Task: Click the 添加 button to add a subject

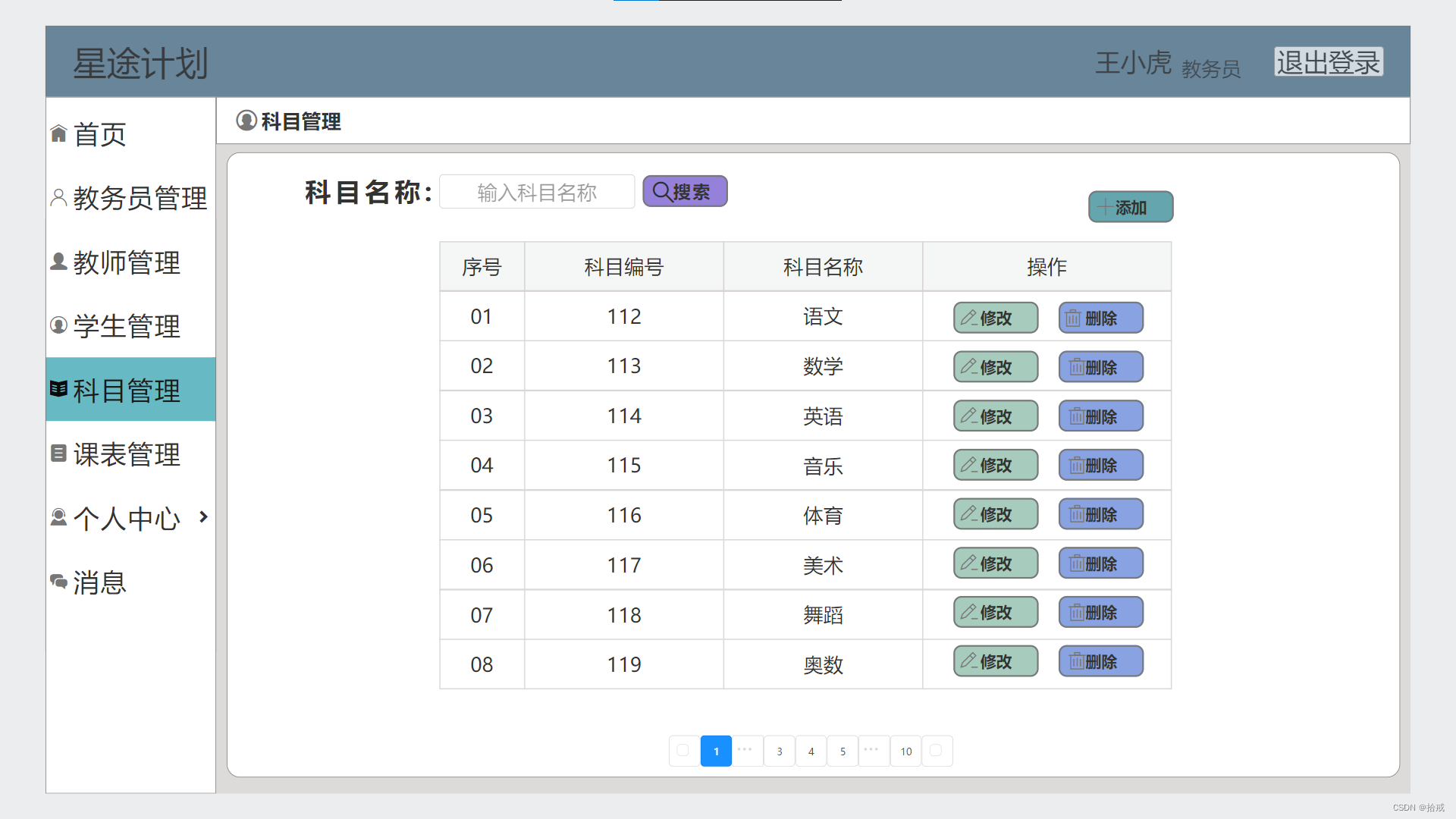Action: click(x=1130, y=207)
